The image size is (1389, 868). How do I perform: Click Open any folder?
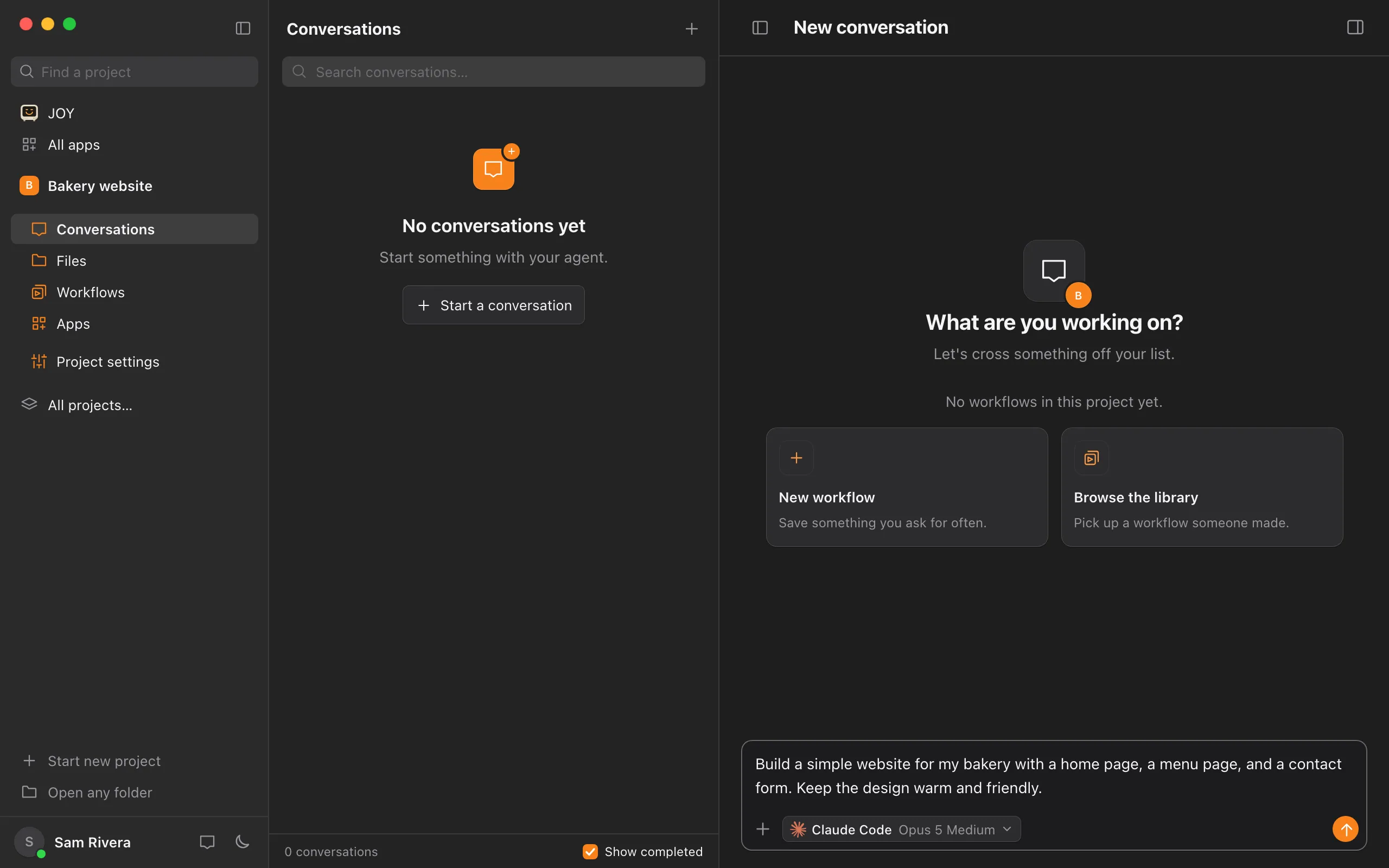click(x=135, y=792)
